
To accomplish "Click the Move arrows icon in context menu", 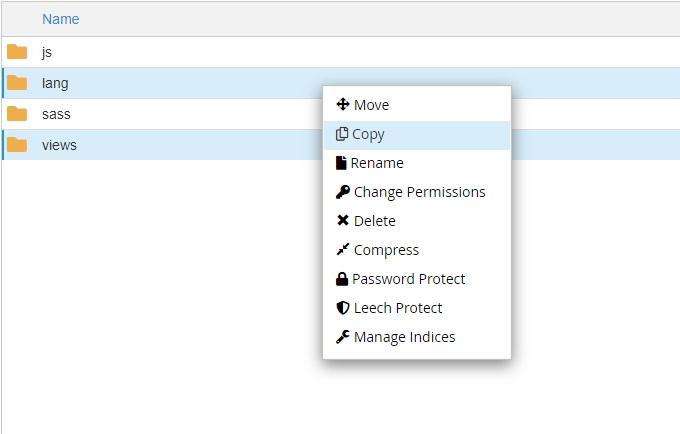I will pos(342,105).
